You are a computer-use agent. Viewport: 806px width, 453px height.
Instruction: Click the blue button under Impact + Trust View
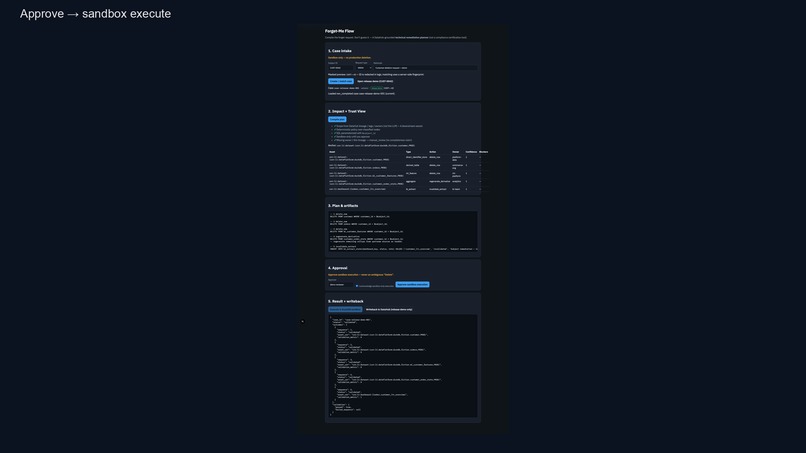337,119
